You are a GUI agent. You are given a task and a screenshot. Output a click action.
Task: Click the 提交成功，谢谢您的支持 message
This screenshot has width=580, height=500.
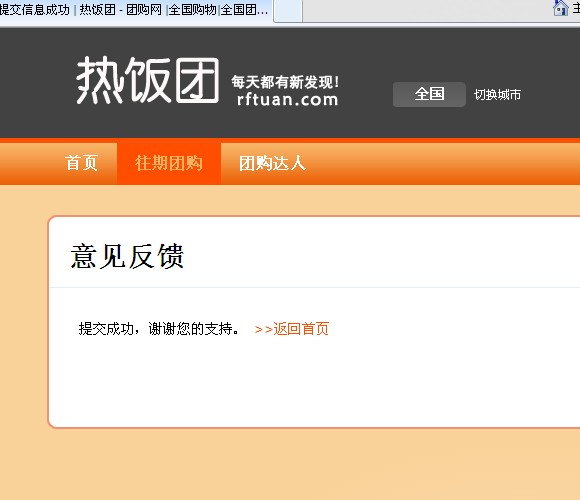click(x=159, y=328)
